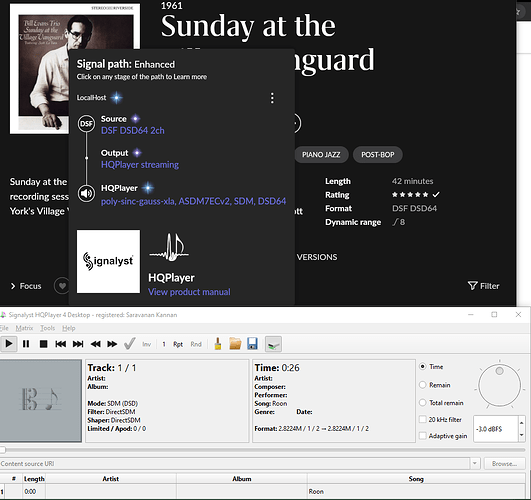The height and width of the screenshot is (500, 531).
Task: Click the sparkle icon next to LocalHost
Action: click(x=116, y=98)
